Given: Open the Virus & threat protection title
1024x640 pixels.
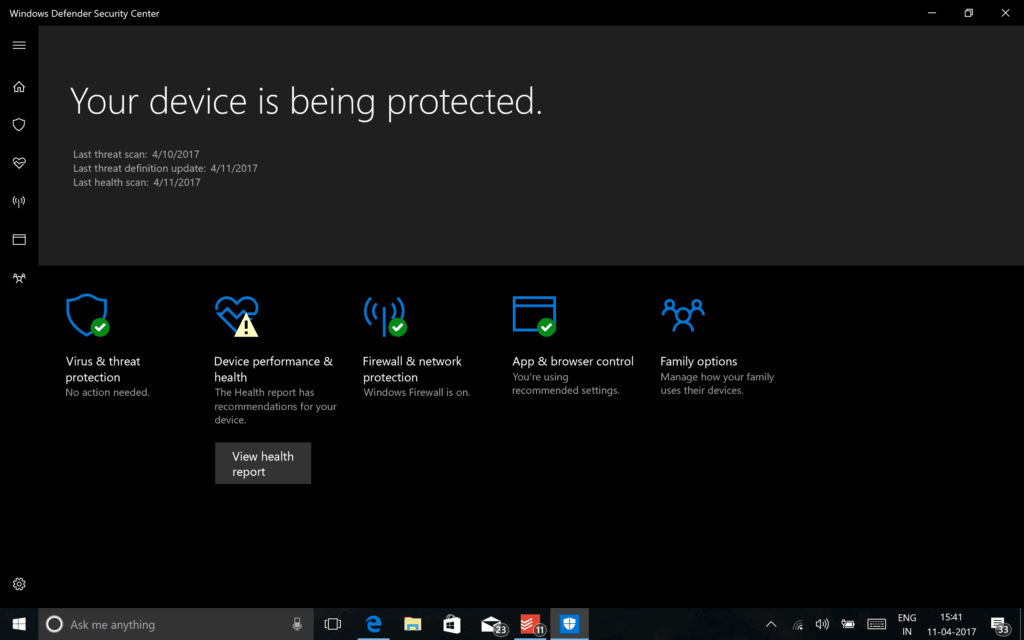Looking at the screenshot, I should click(x=103, y=369).
